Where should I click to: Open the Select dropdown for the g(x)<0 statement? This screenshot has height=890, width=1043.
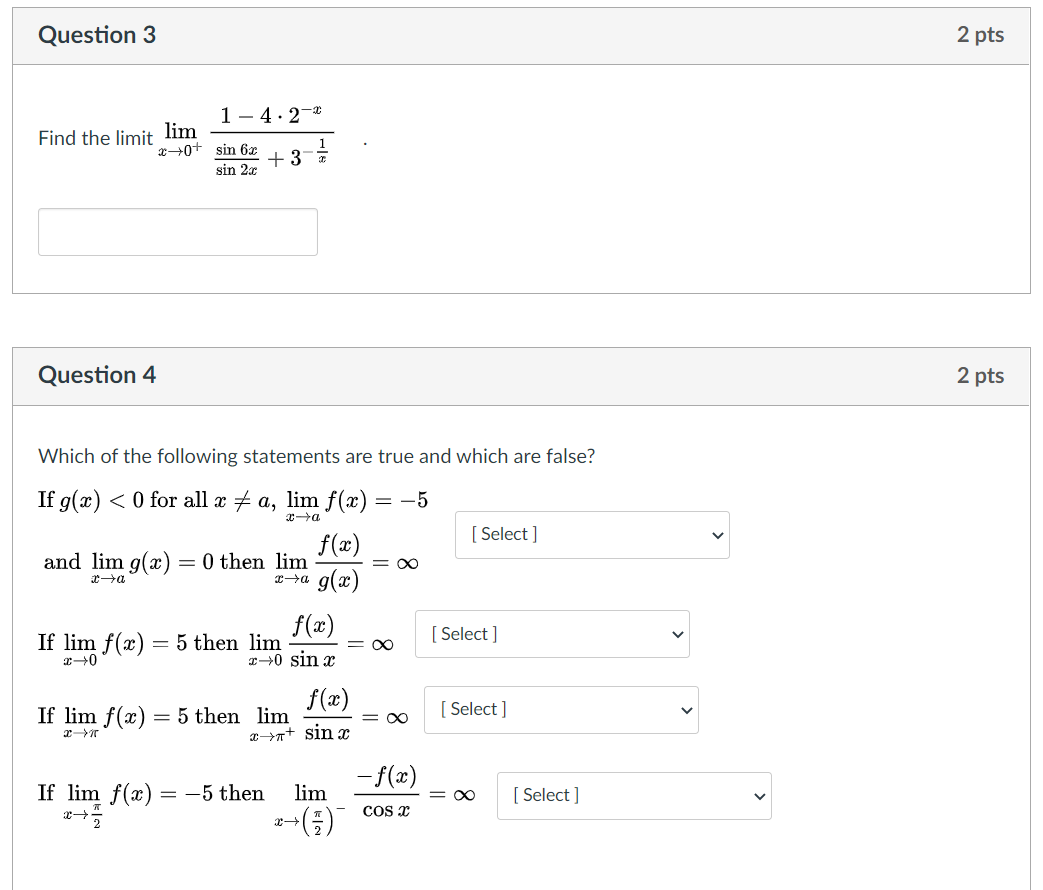coord(592,535)
